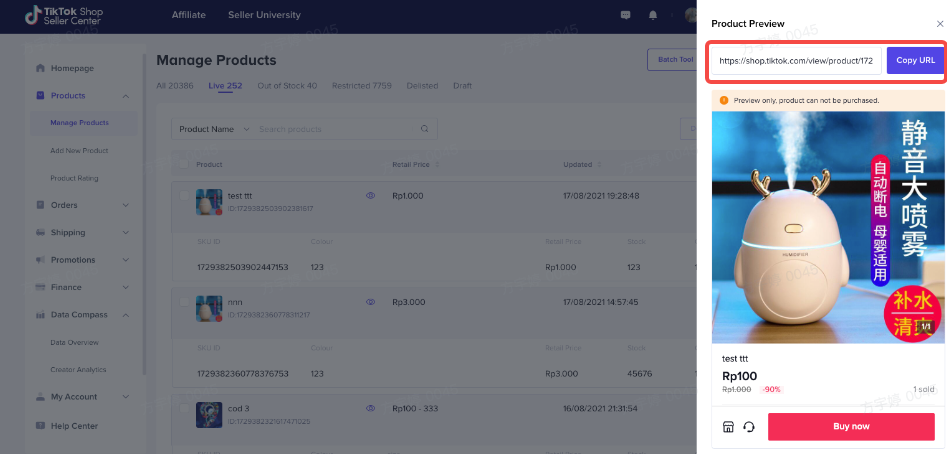Expand the Orders sidebar section
The image size is (947, 454).
[x=126, y=205]
